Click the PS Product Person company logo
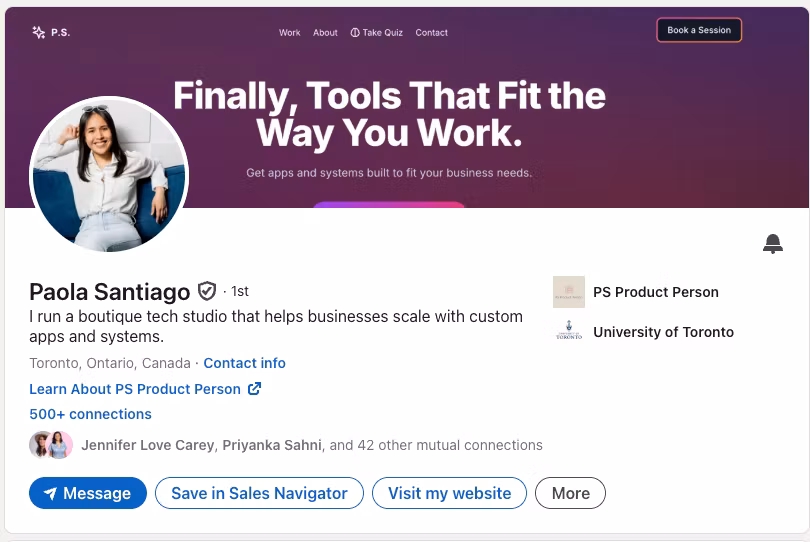The image size is (810, 542). point(569,292)
